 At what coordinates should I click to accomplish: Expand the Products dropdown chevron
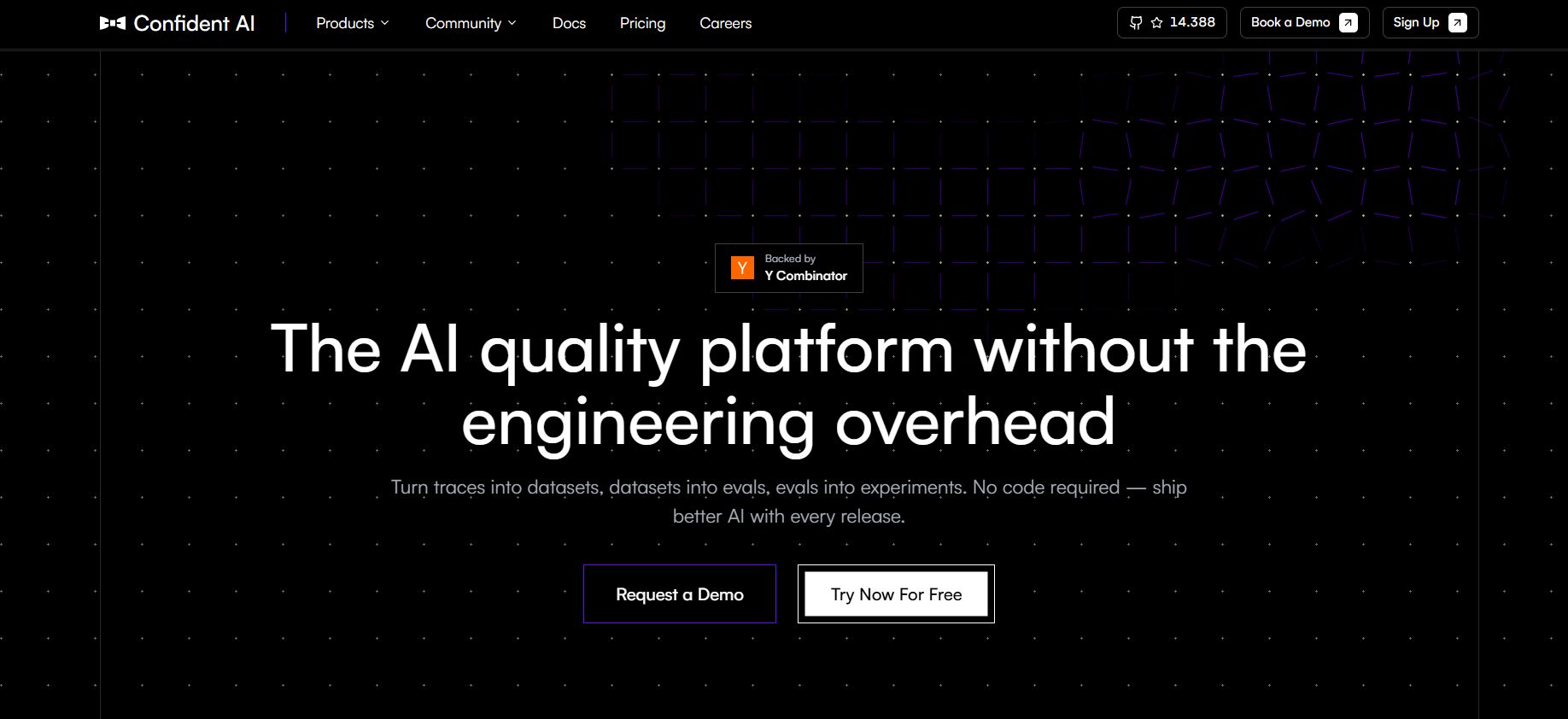click(x=385, y=23)
